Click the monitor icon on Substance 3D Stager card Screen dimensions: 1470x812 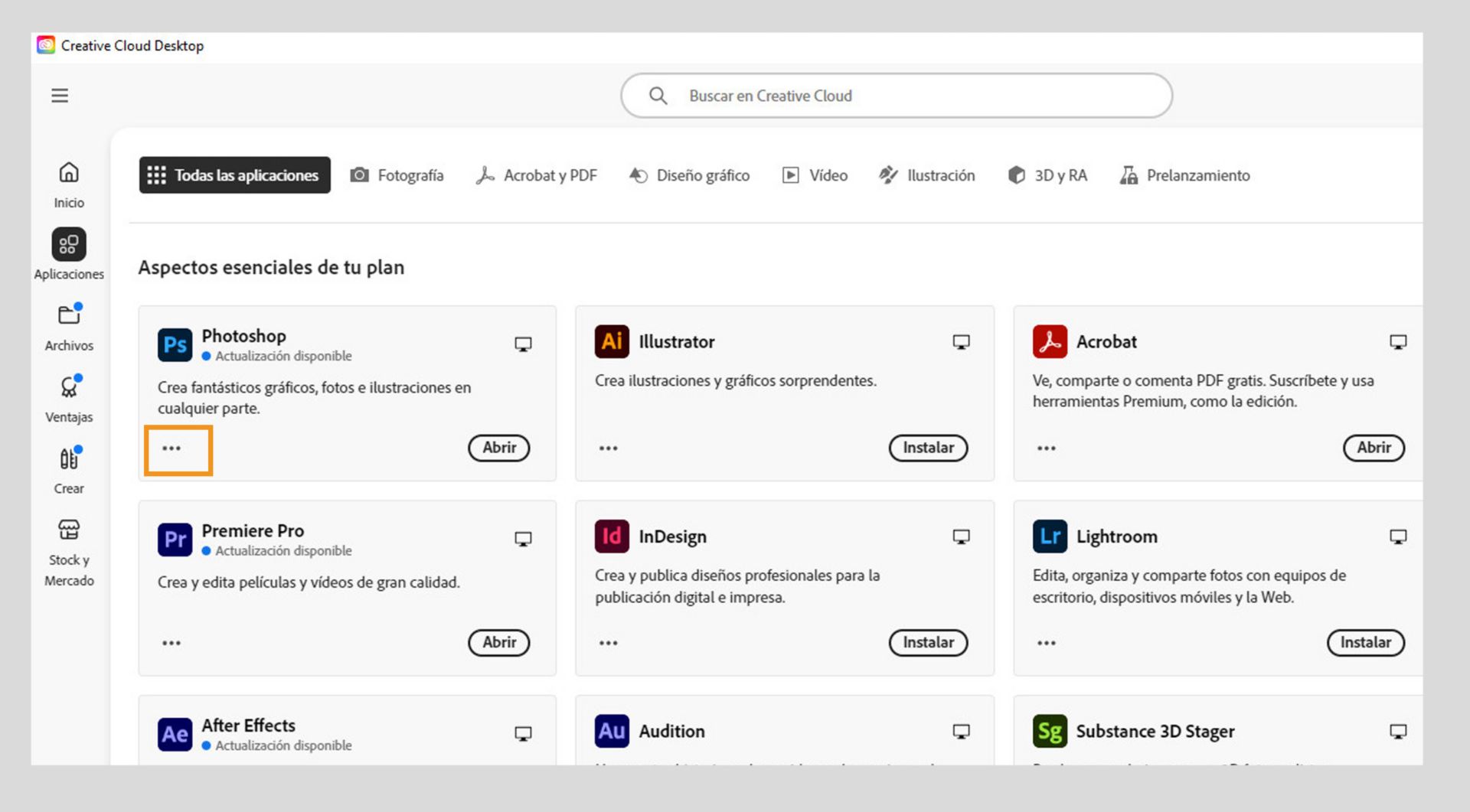coord(1398,732)
